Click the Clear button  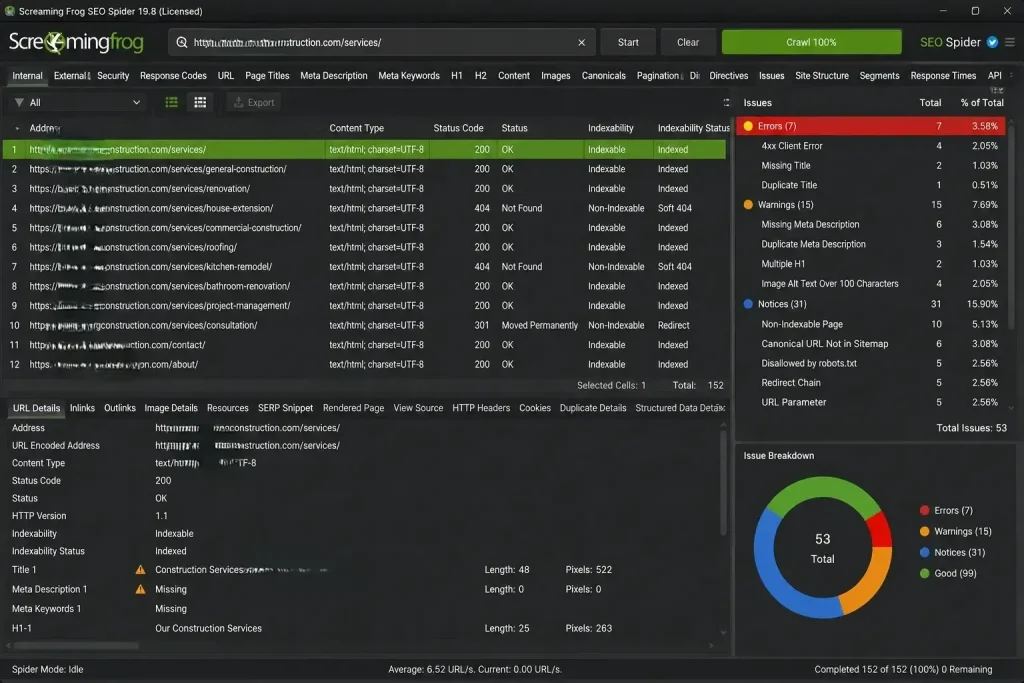[x=688, y=42]
